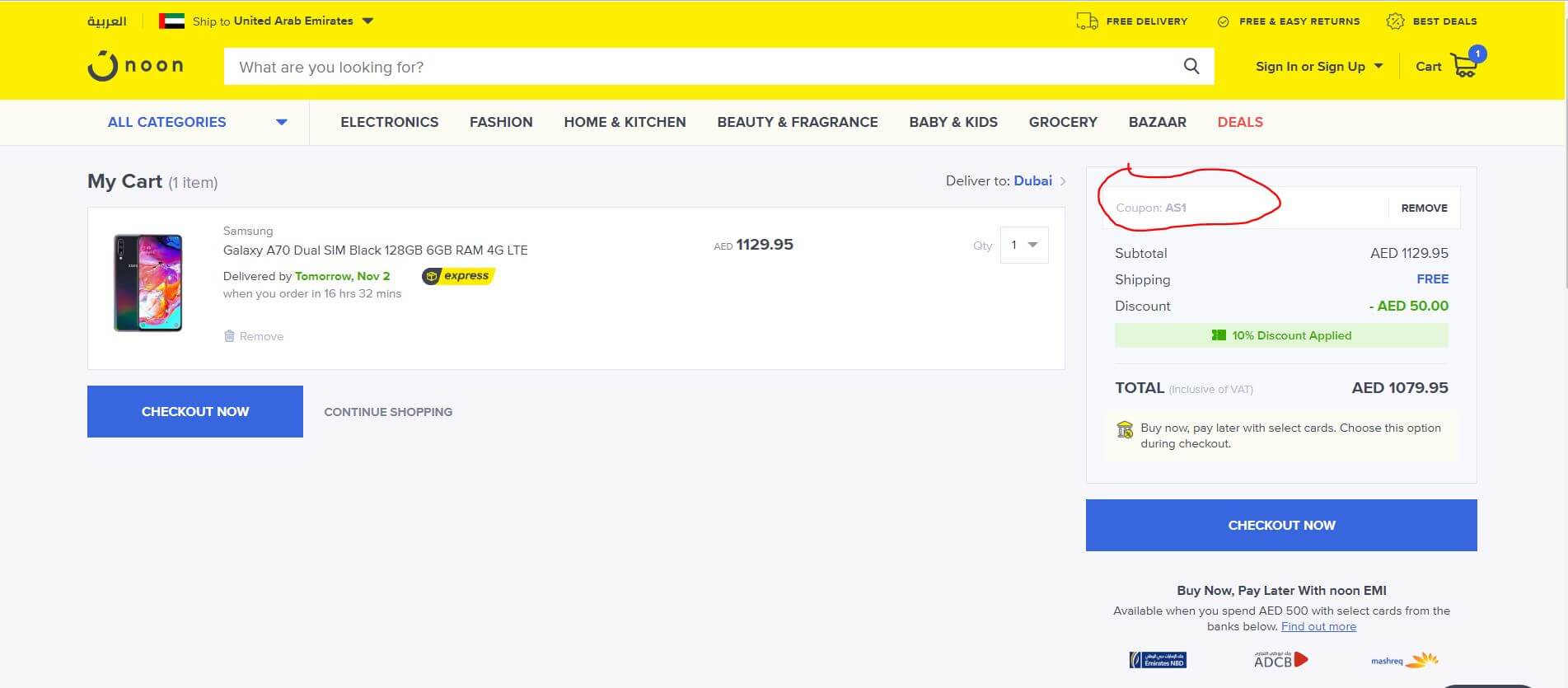The height and width of the screenshot is (688, 1568).
Task: Open the Home & Kitchen category
Action: point(625,122)
